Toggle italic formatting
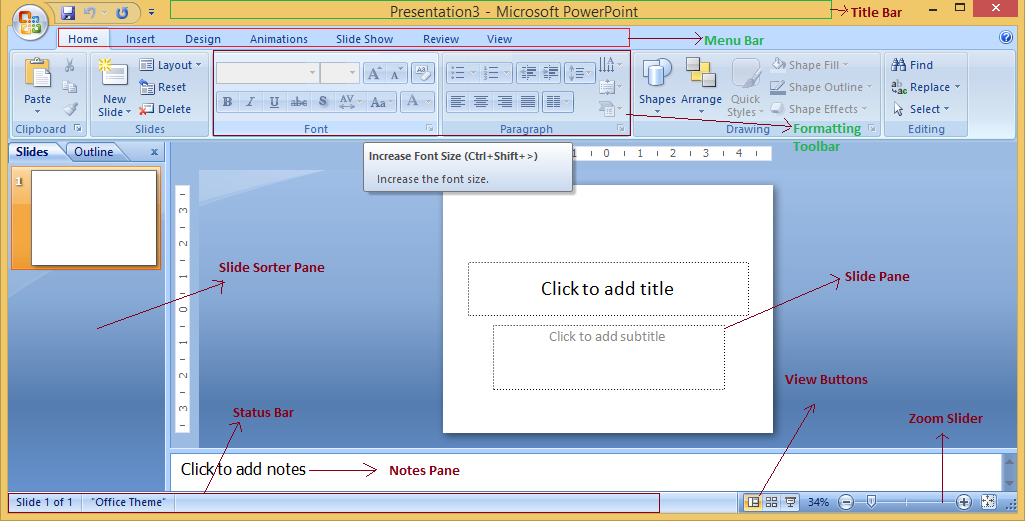Image resolution: width=1025 pixels, height=521 pixels. 250,101
